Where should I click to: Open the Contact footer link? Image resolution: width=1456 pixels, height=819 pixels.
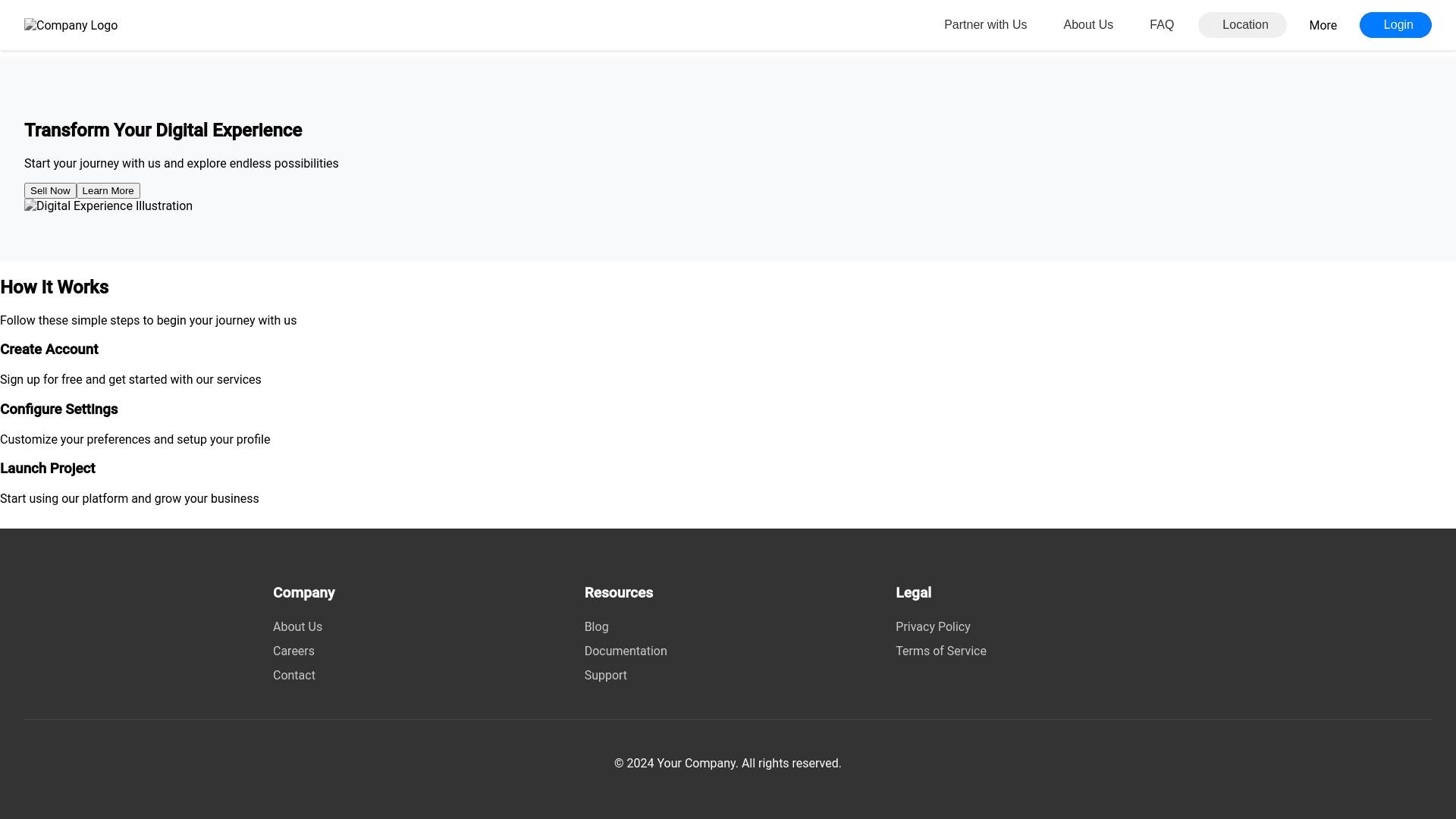293,676
